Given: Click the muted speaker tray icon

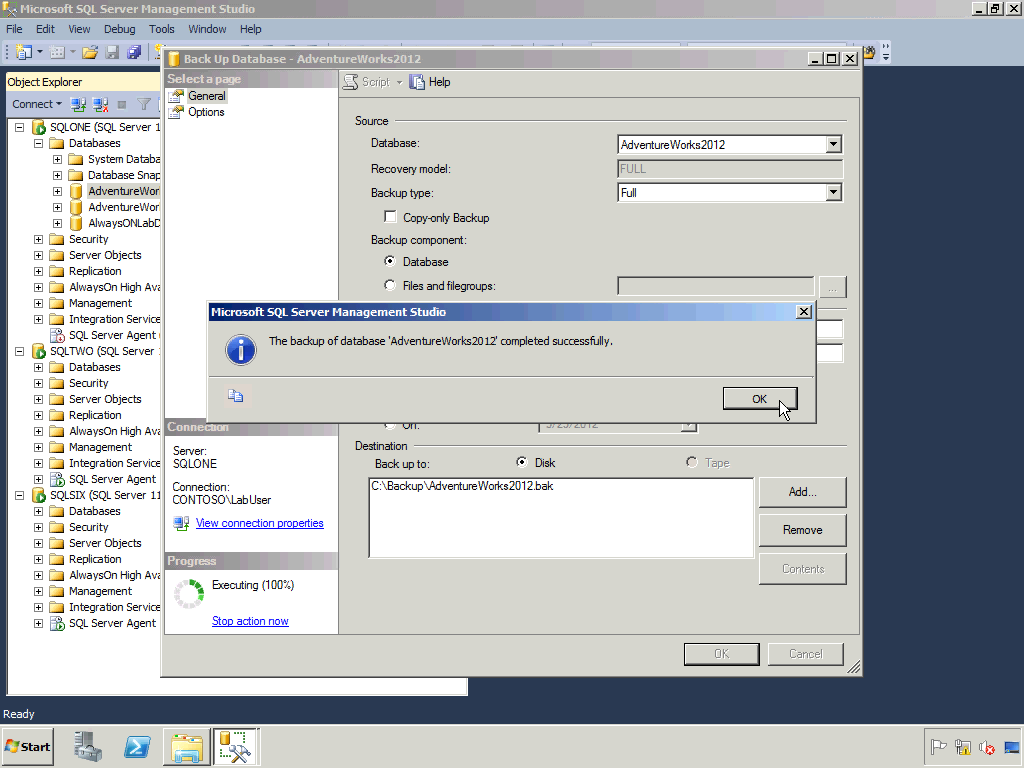Looking at the screenshot, I should tap(987, 747).
